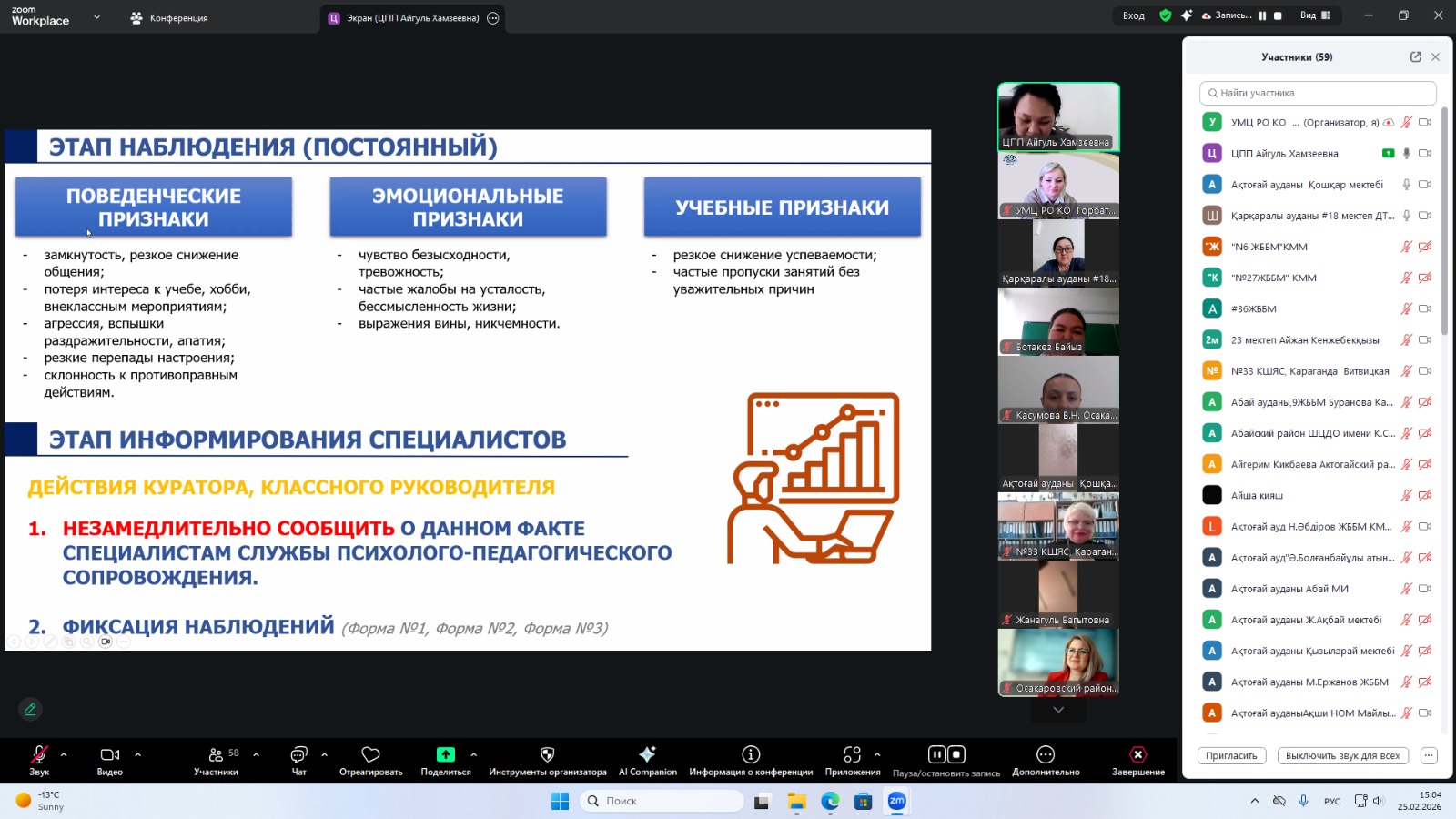Unmute the microphone audio button

[x=39, y=754]
